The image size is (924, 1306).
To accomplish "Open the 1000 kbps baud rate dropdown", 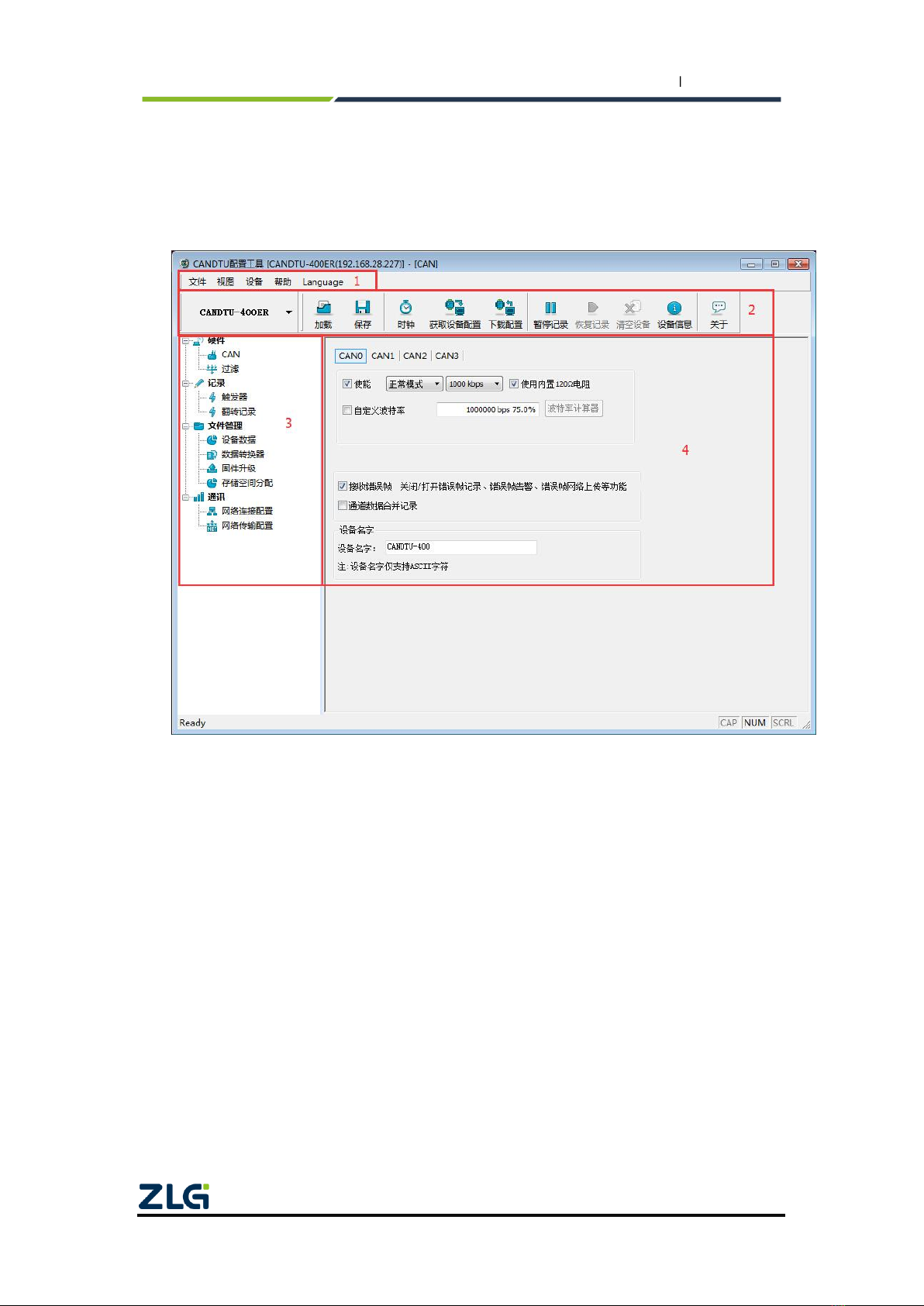I will coord(474,384).
